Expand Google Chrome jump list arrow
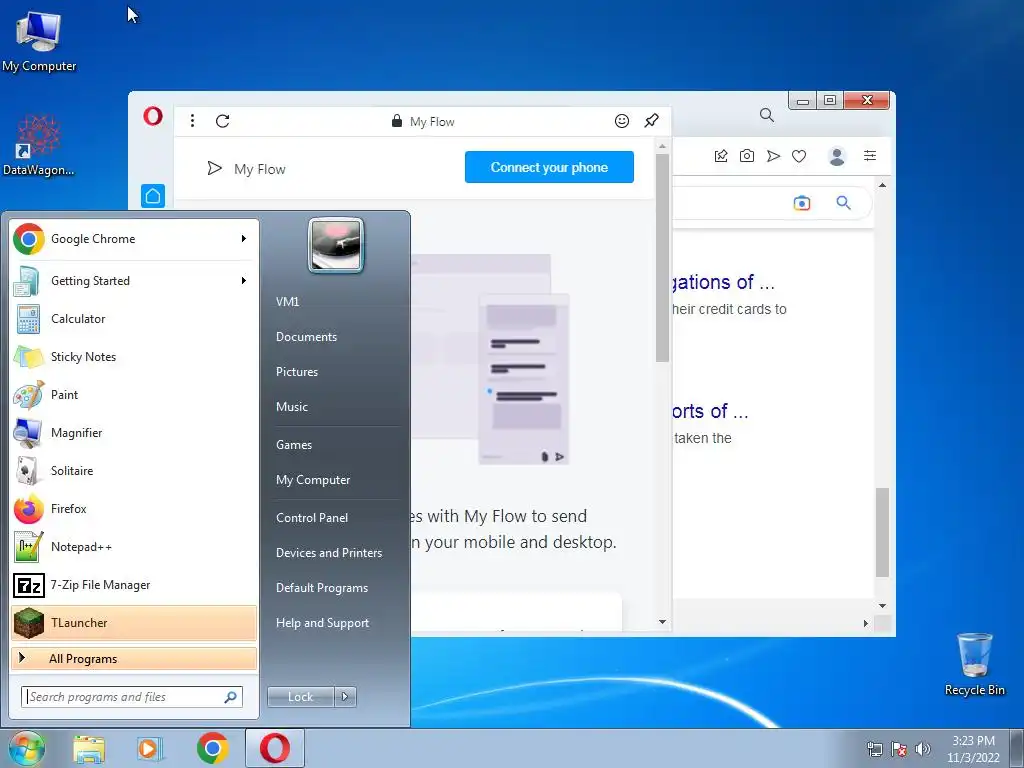This screenshot has width=1024, height=768. pos(244,239)
